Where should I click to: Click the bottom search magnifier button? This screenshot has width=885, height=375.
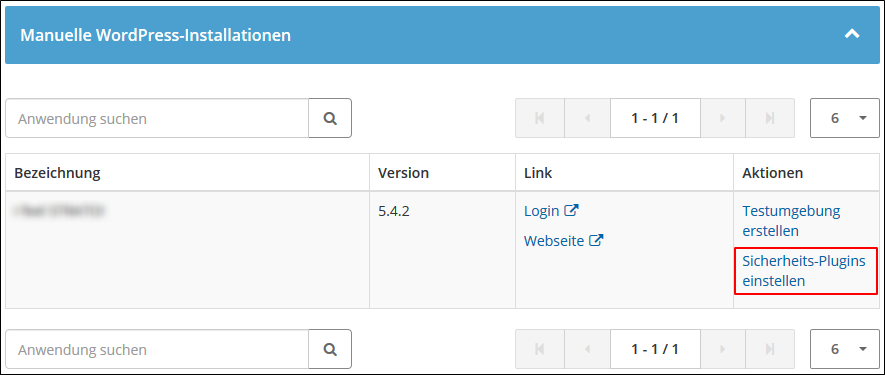330,349
